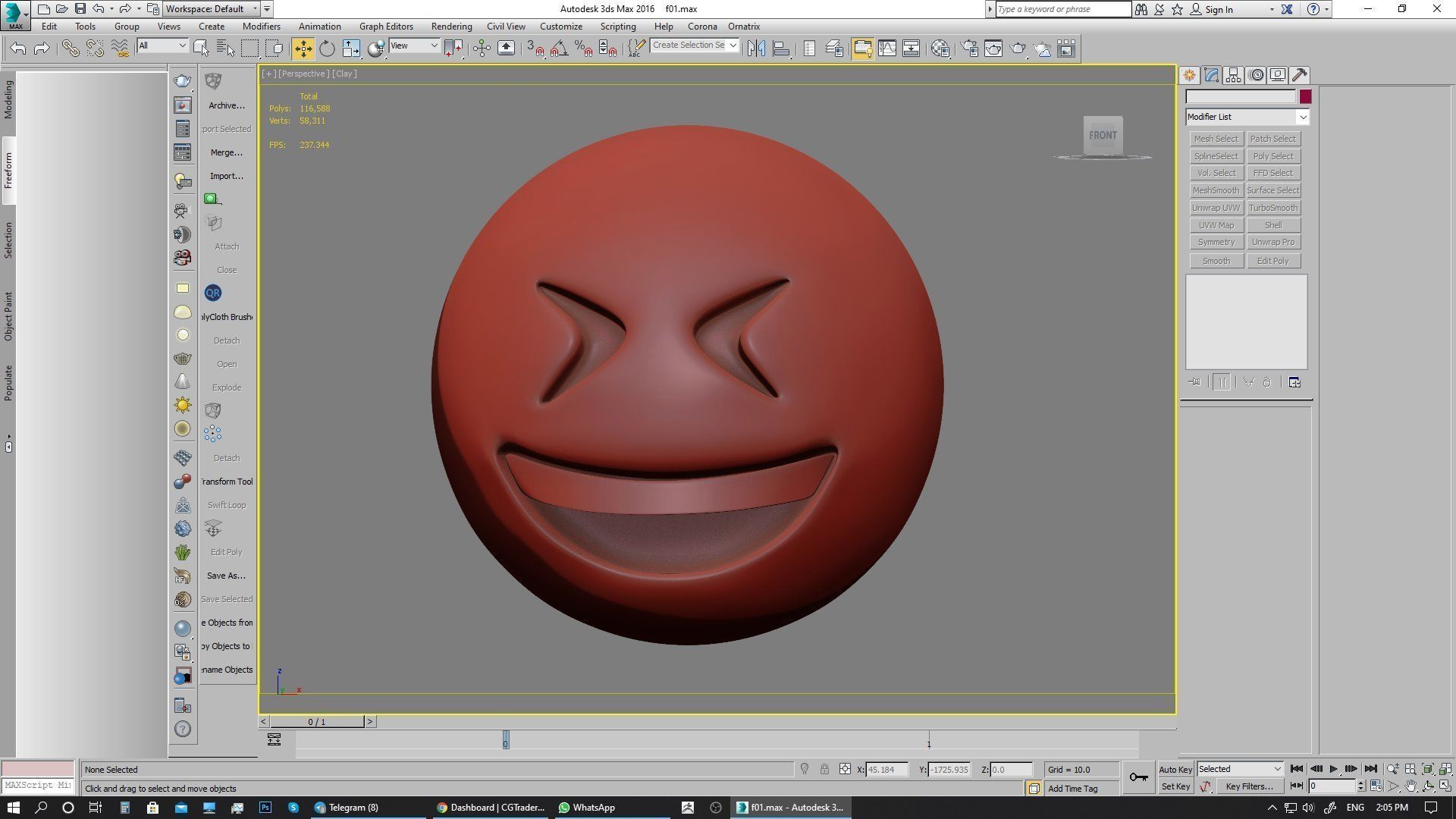Click the Windows Start button
The width and height of the screenshot is (1456, 819).
13,808
